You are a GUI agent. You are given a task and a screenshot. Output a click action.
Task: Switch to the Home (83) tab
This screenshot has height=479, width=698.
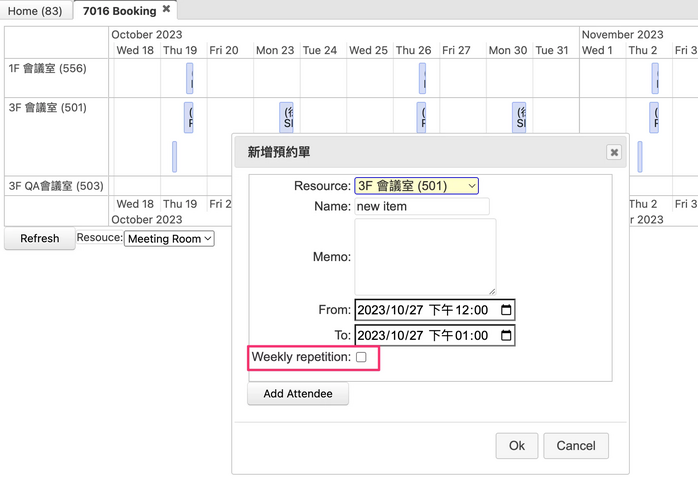pyautogui.click(x=35, y=11)
